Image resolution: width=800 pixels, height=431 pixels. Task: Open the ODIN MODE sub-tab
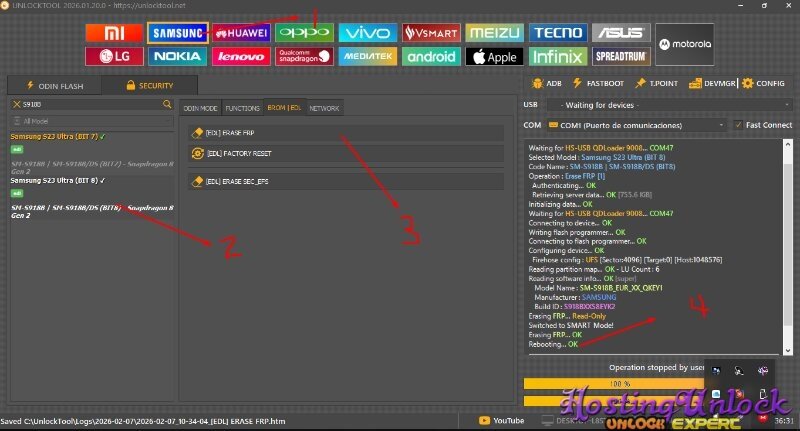[200, 108]
